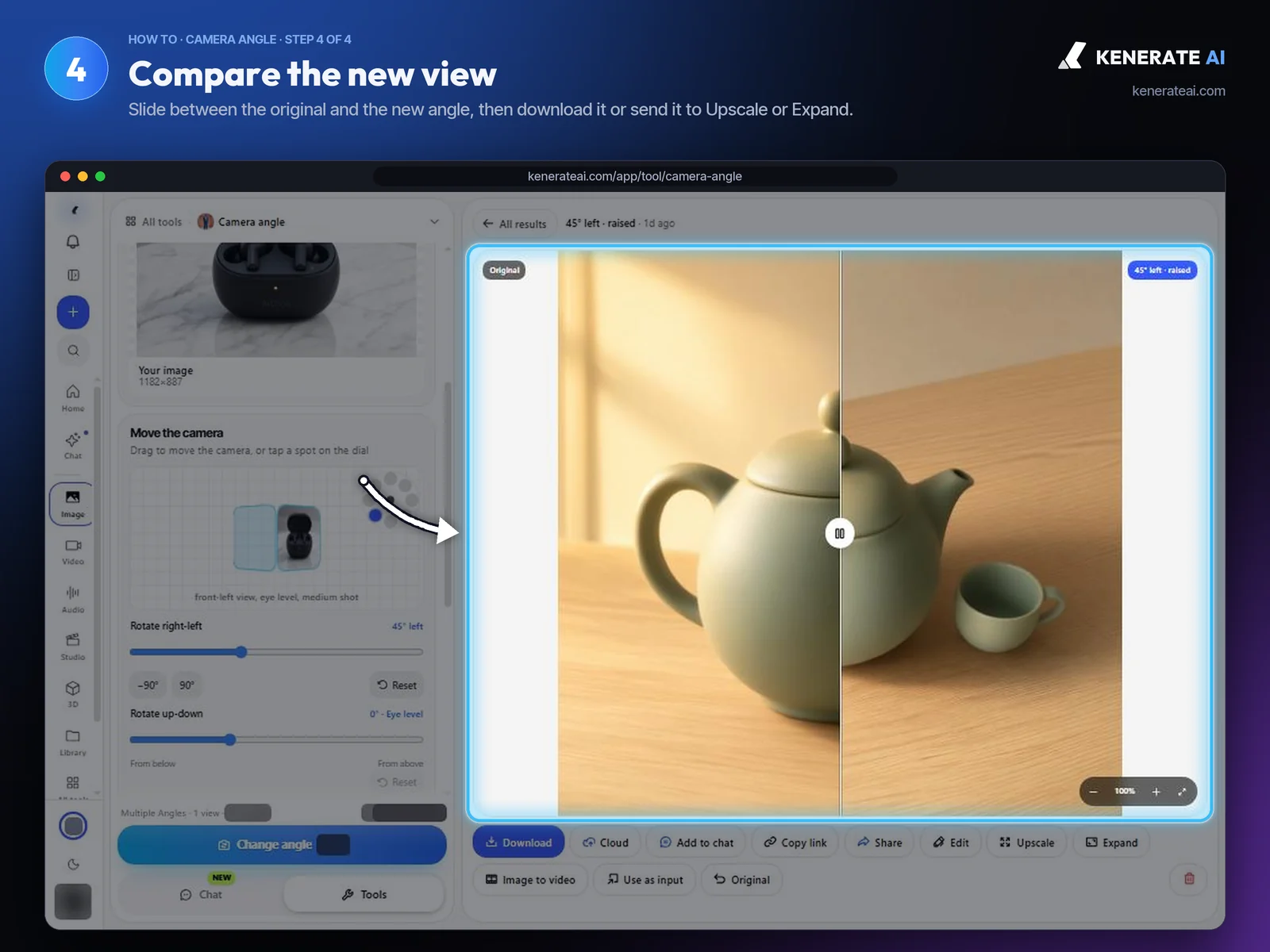1270x952 pixels.
Task: Click the 45° left raised badge
Action: point(1162,271)
